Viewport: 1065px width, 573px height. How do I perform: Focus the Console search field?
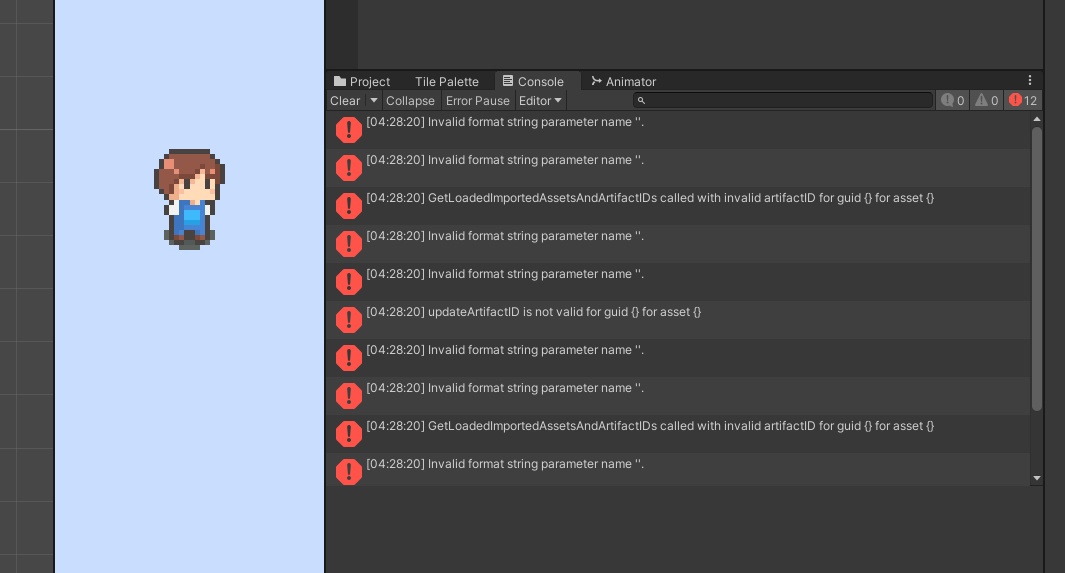(782, 100)
